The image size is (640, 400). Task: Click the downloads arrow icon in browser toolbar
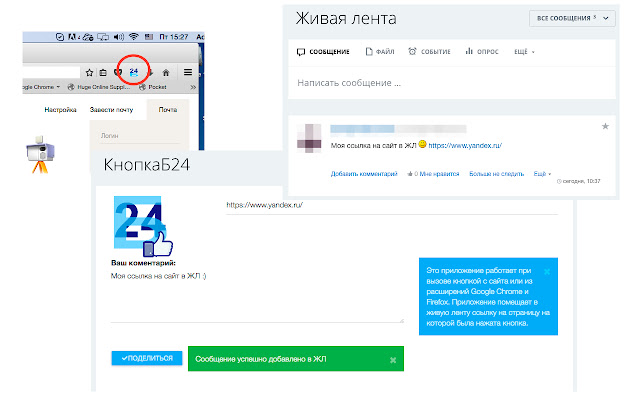[x=151, y=73]
